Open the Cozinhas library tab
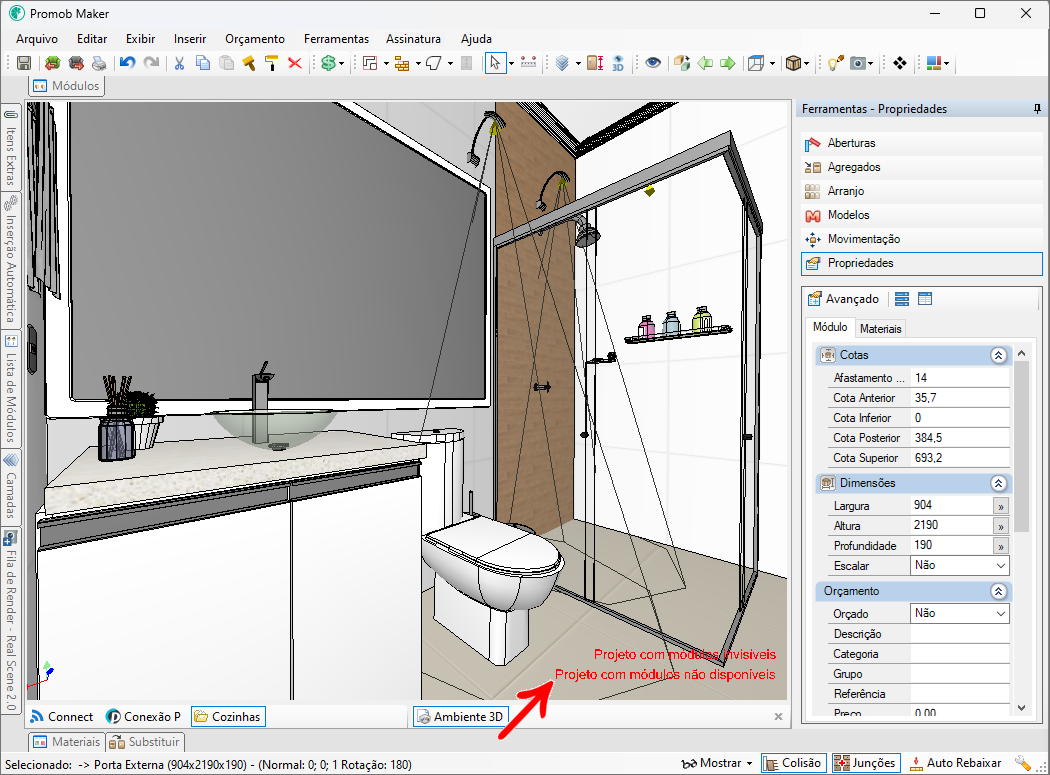This screenshot has height=775, width=1050. [228, 717]
